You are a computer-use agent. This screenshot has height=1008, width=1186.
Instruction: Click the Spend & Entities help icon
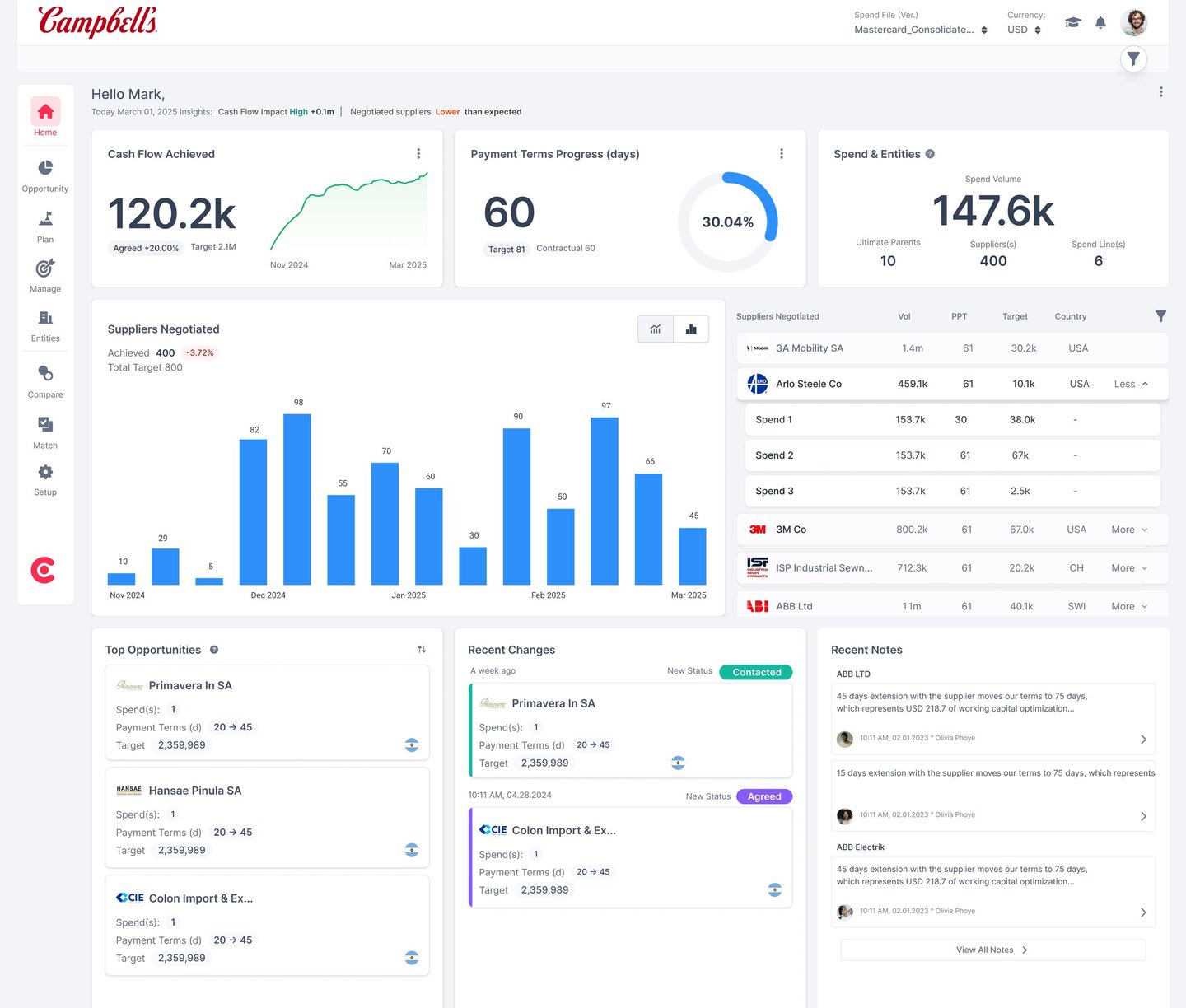(x=930, y=154)
